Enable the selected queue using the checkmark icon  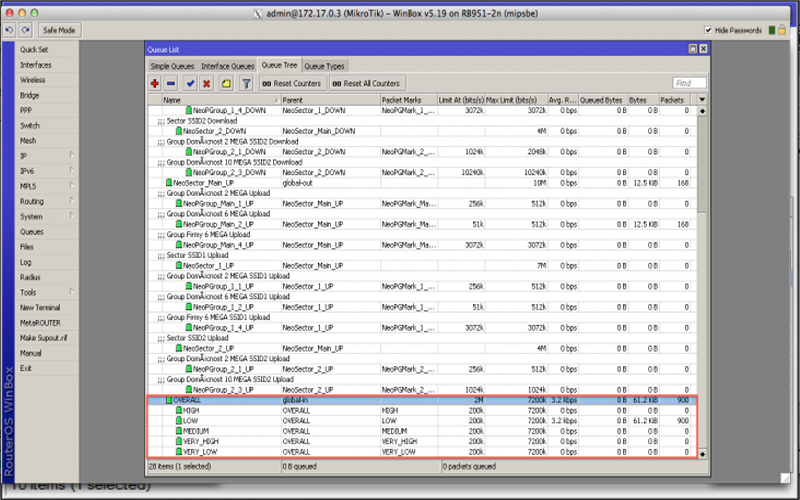coord(190,83)
